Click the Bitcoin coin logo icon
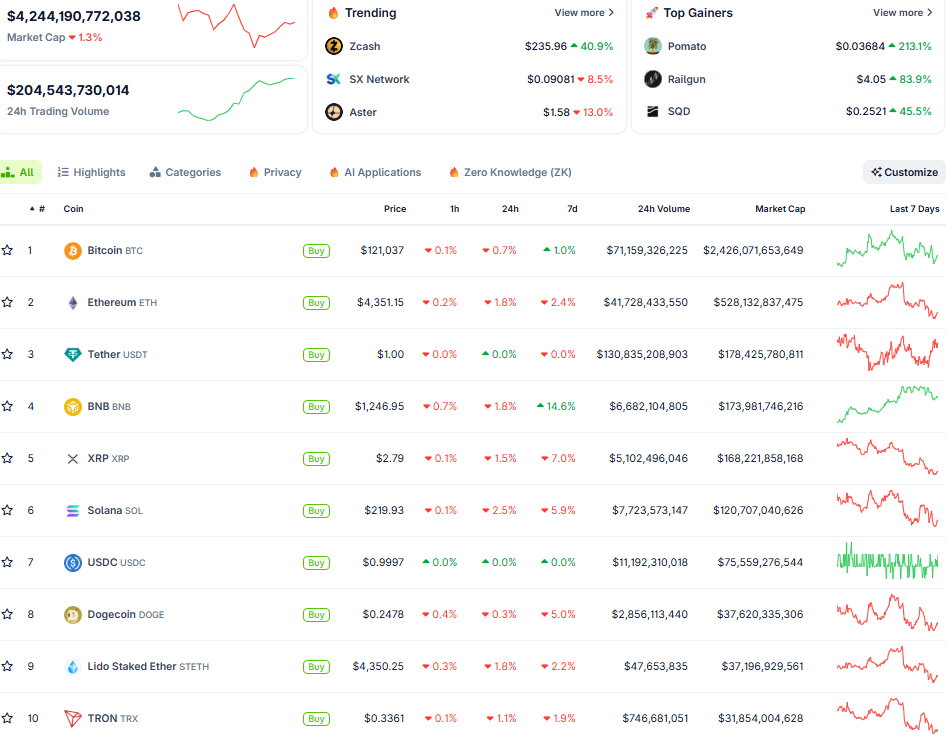Image resolution: width=946 pixels, height=736 pixels. click(x=72, y=251)
